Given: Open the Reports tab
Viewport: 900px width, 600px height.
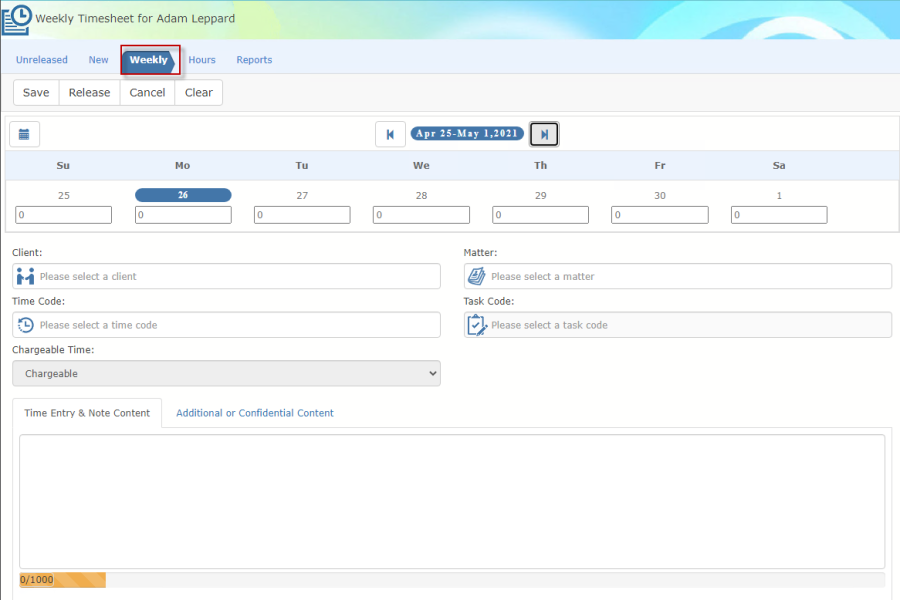Looking at the screenshot, I should (x=254, y=60).
